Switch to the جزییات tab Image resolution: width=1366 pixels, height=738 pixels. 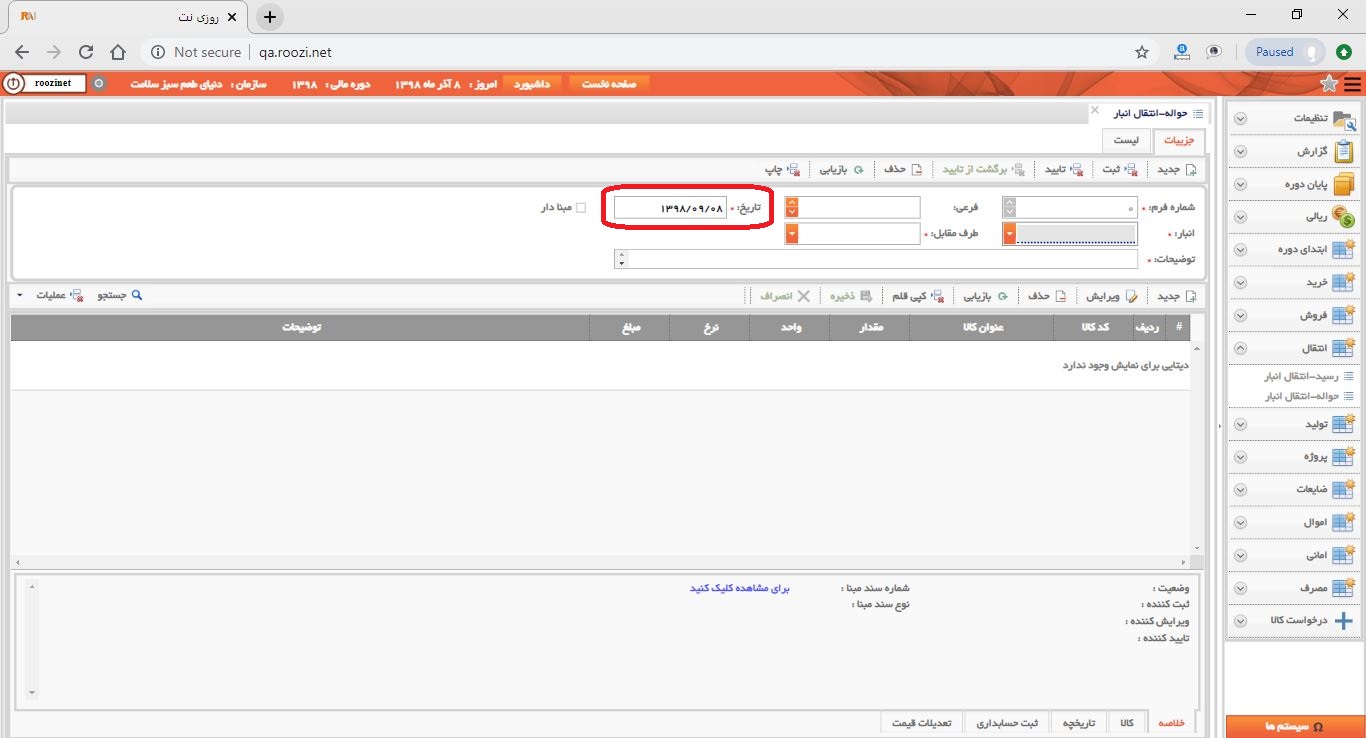pos(1179,142)
